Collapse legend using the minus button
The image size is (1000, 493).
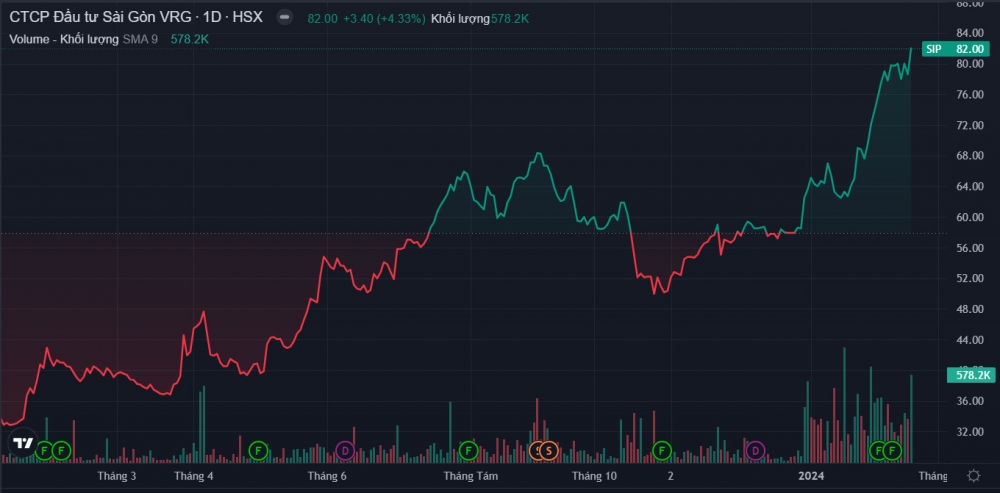coord(285,19)
